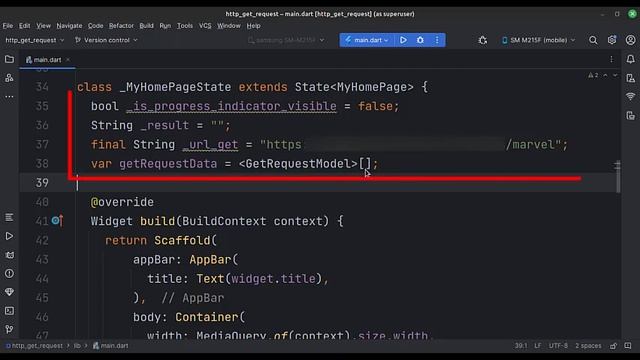The width and height of the screenshot is (640, 360).
Task: Click _is_progress_indicator_visible on line 35
Action: point(231,106)
